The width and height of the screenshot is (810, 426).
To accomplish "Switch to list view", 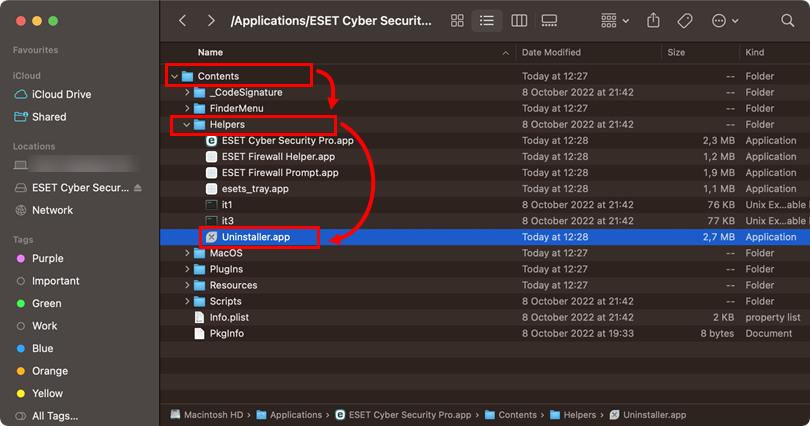I will [x=487, y=21].
